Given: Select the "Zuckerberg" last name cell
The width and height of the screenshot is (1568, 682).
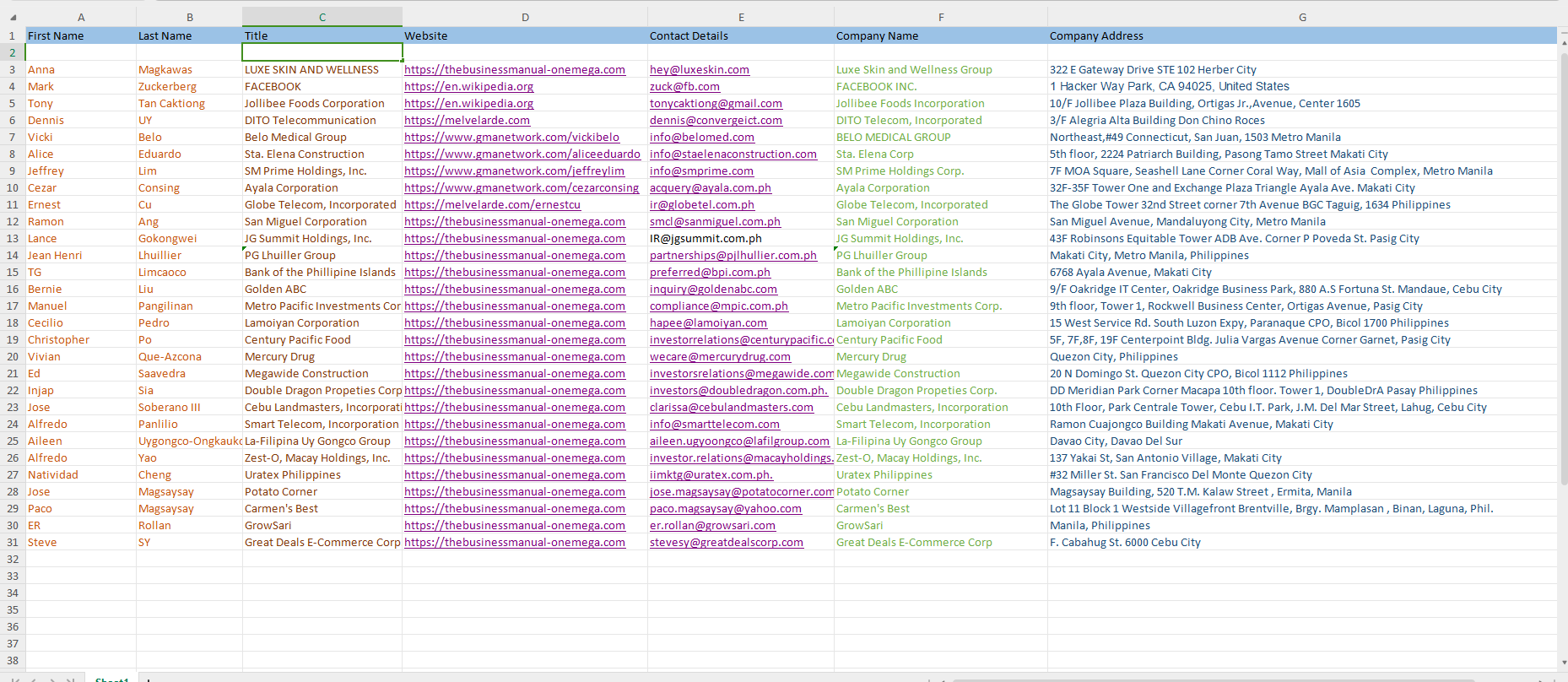Looking at the screenshot, I should tap(189, 86).
